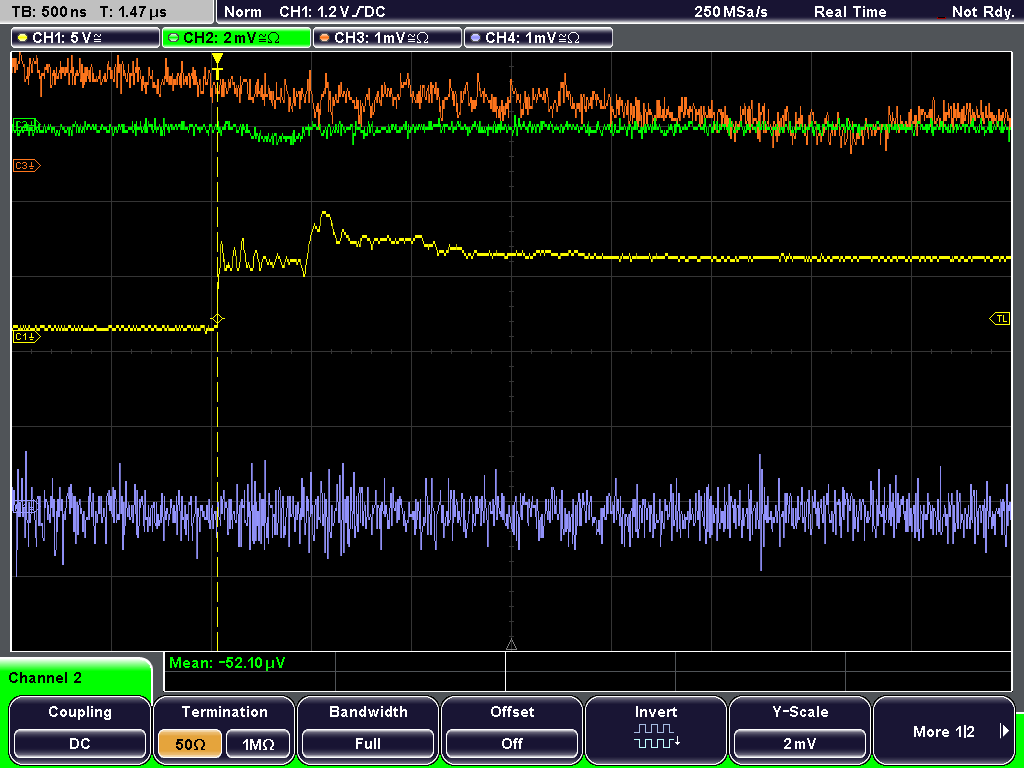1024x768 pixels.
Task: Click the Not Rdy. status indicator
Action: tap(982, 12)
